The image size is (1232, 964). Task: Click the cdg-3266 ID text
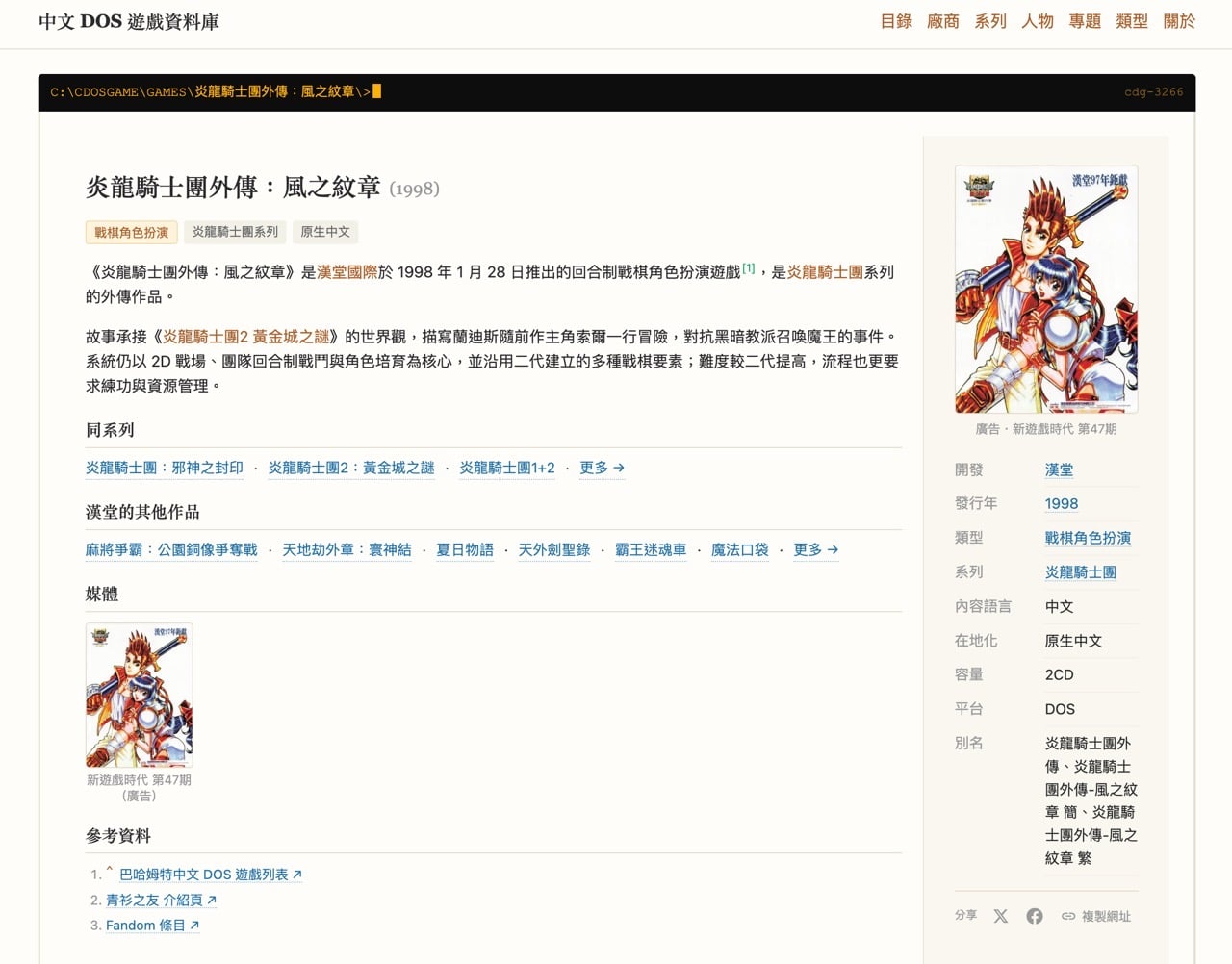pos(1154,92)
